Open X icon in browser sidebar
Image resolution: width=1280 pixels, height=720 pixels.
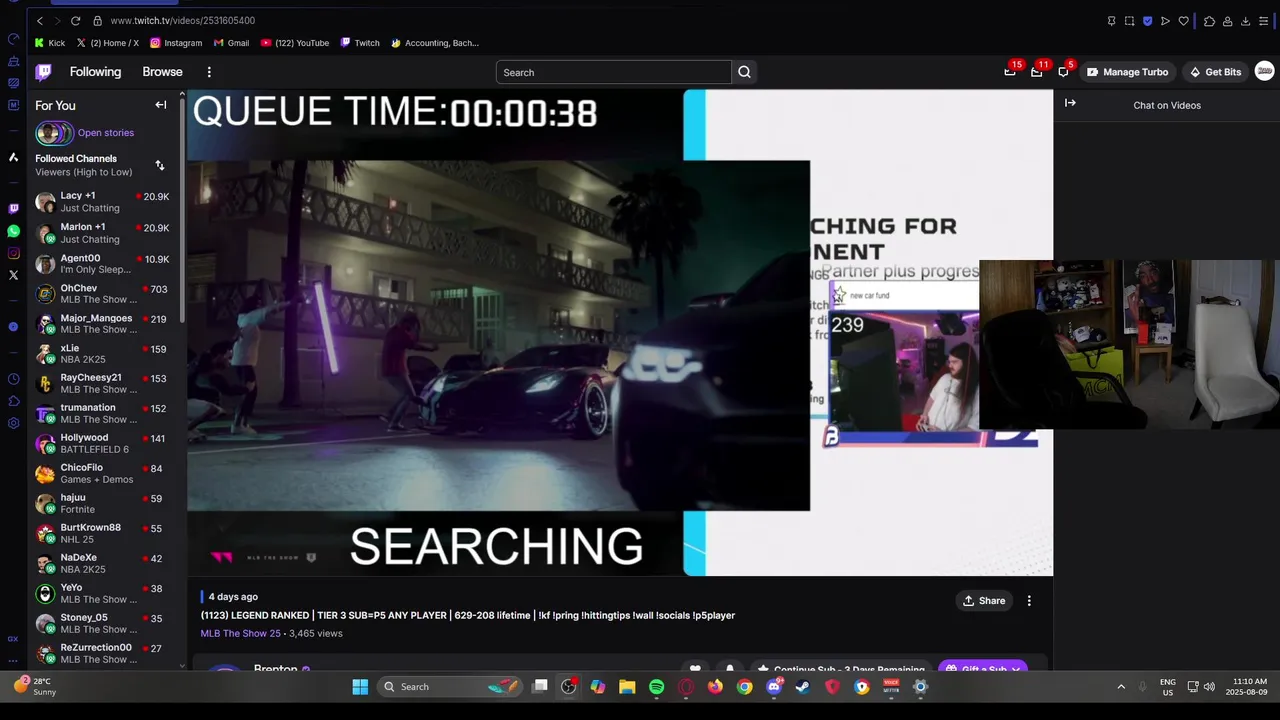click(13, 275)
